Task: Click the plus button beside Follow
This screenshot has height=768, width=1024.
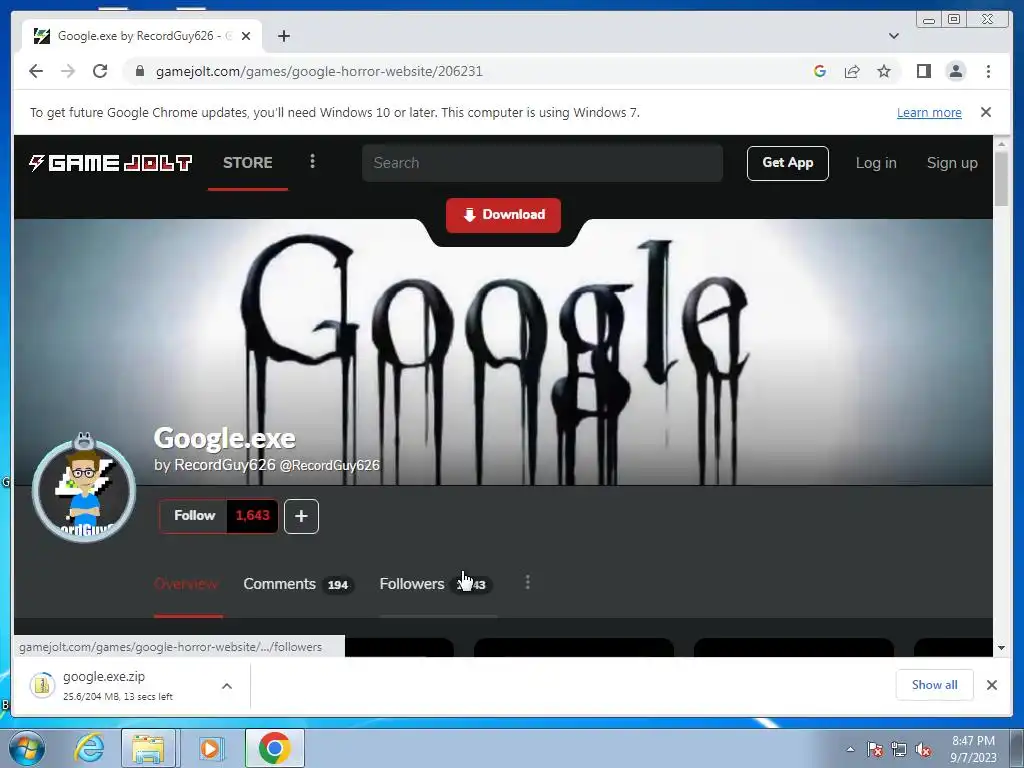Action: pos(301,517)
